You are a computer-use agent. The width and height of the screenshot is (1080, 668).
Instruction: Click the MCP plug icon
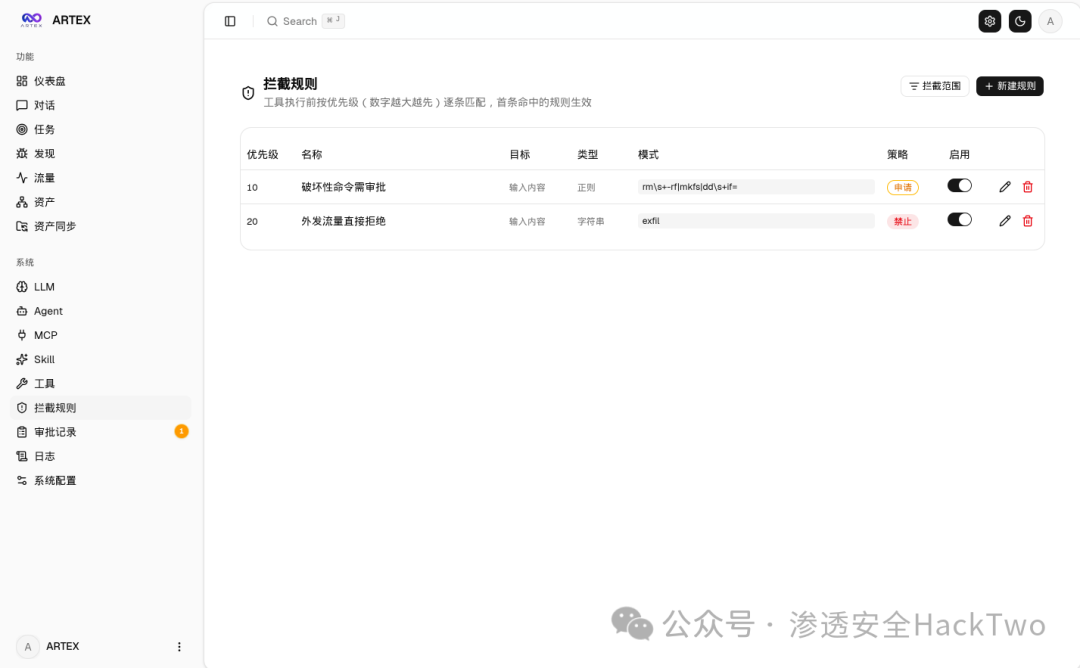click(x=22, y=335)
